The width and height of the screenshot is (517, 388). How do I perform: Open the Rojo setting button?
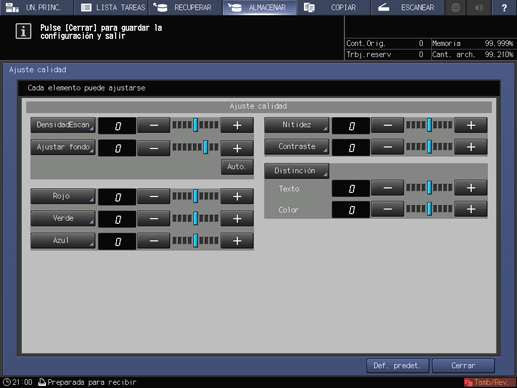63,196
